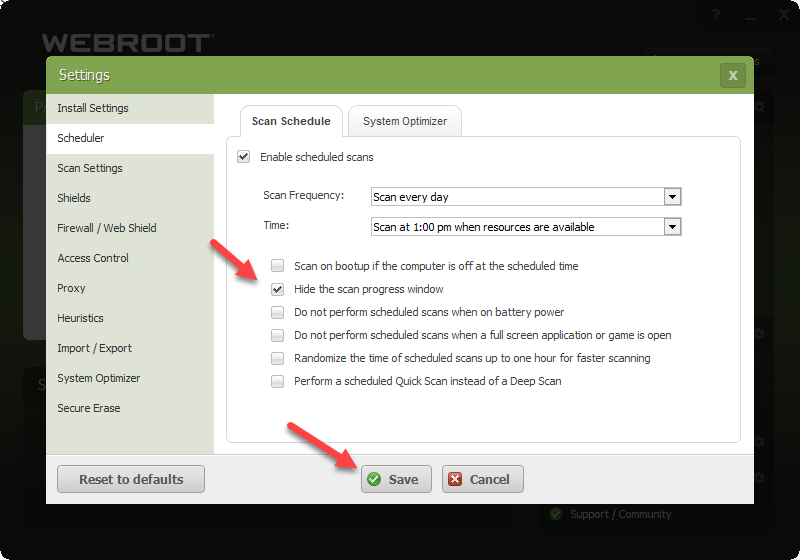Select Scheduler in the settings sidebar
Screen dimensions: 800x560
tap(130, 138)
